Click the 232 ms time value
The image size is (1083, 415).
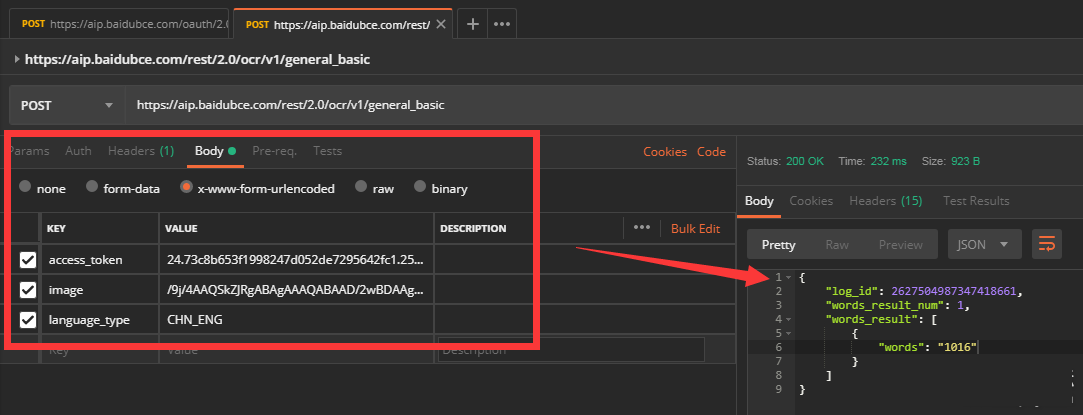888,161
